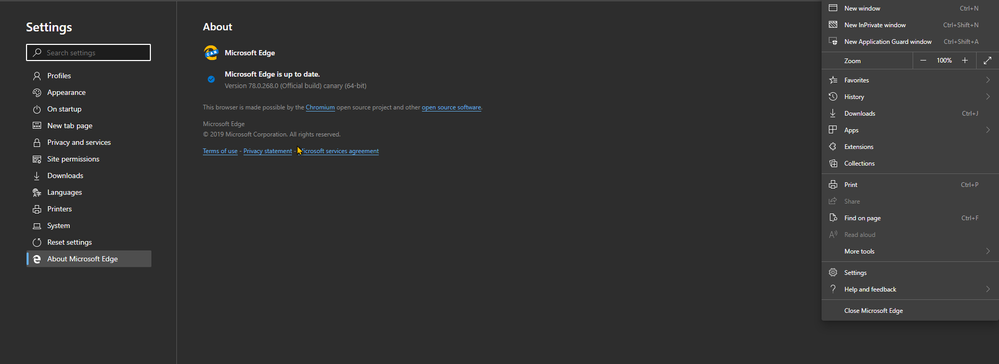This screenshot has width=999, height=364.
Task: Decrease zoom with the minus button
Action: (x=923, y=61)
